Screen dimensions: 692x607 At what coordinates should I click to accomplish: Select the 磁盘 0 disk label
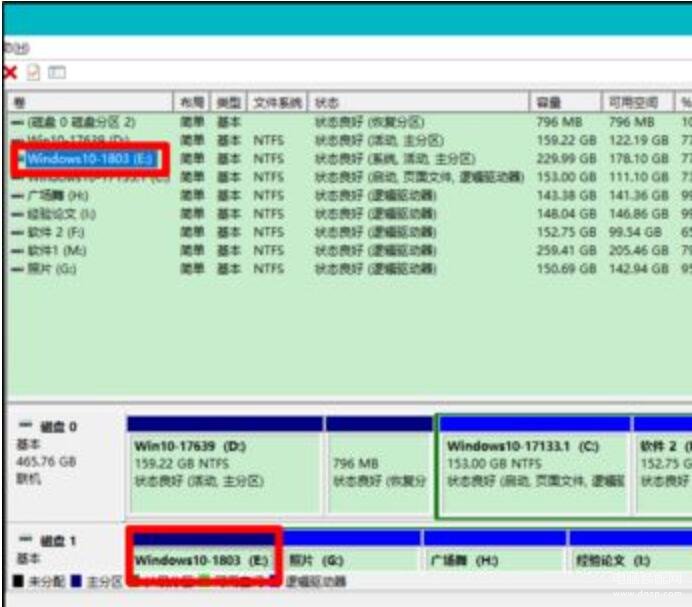click(x=59, y=427)
